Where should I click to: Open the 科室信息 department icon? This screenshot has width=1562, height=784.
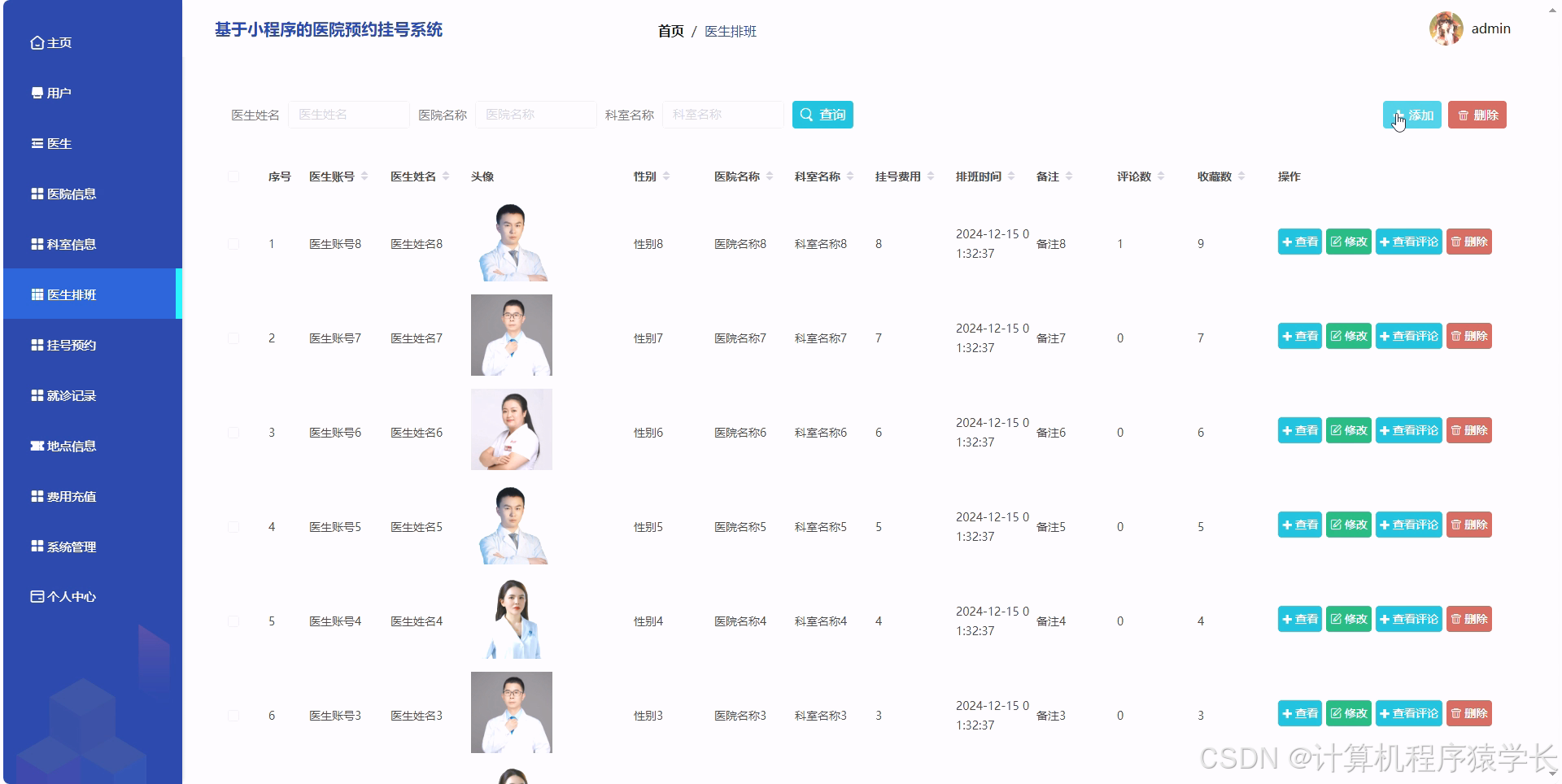(x=36, y=244)
